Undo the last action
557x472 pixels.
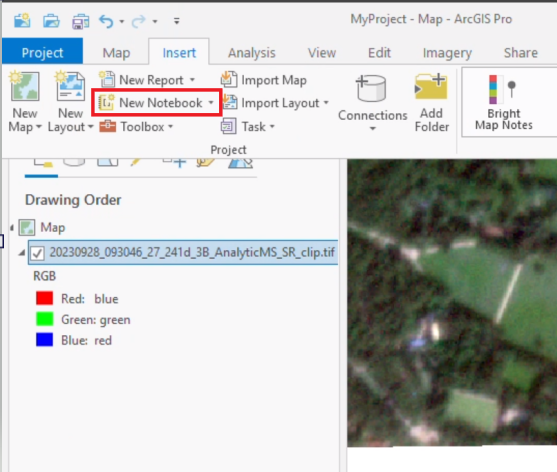point(106,21)
